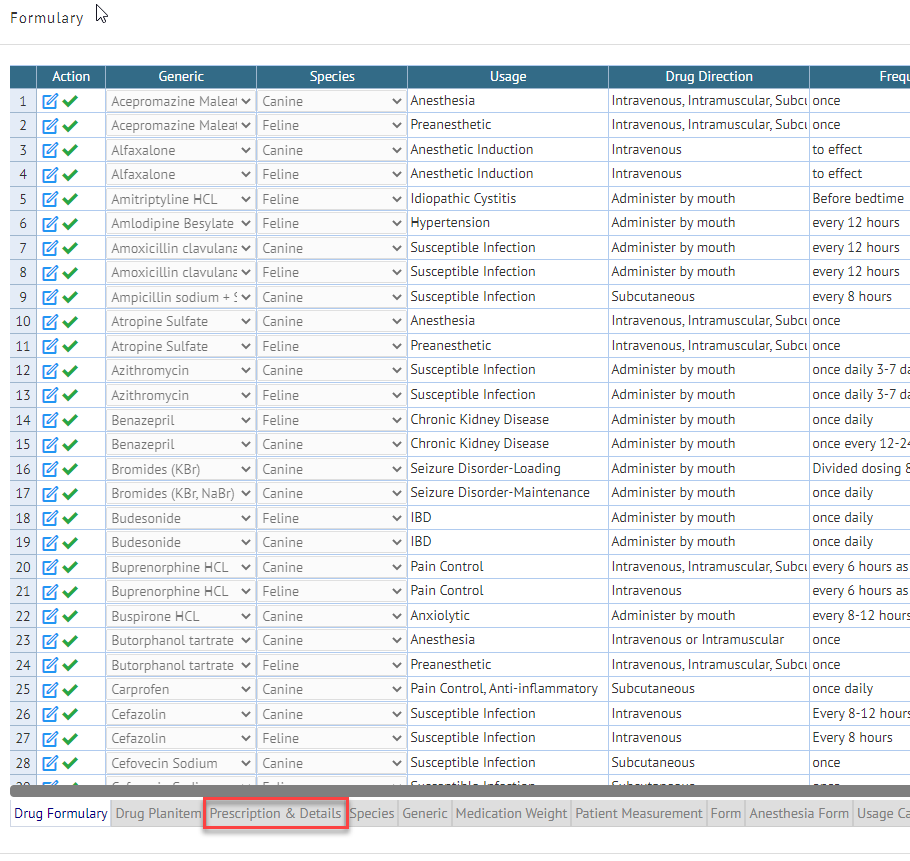Open the Drug Planitem tab
The height and width of the screenshot is (861, 910).
158,813
